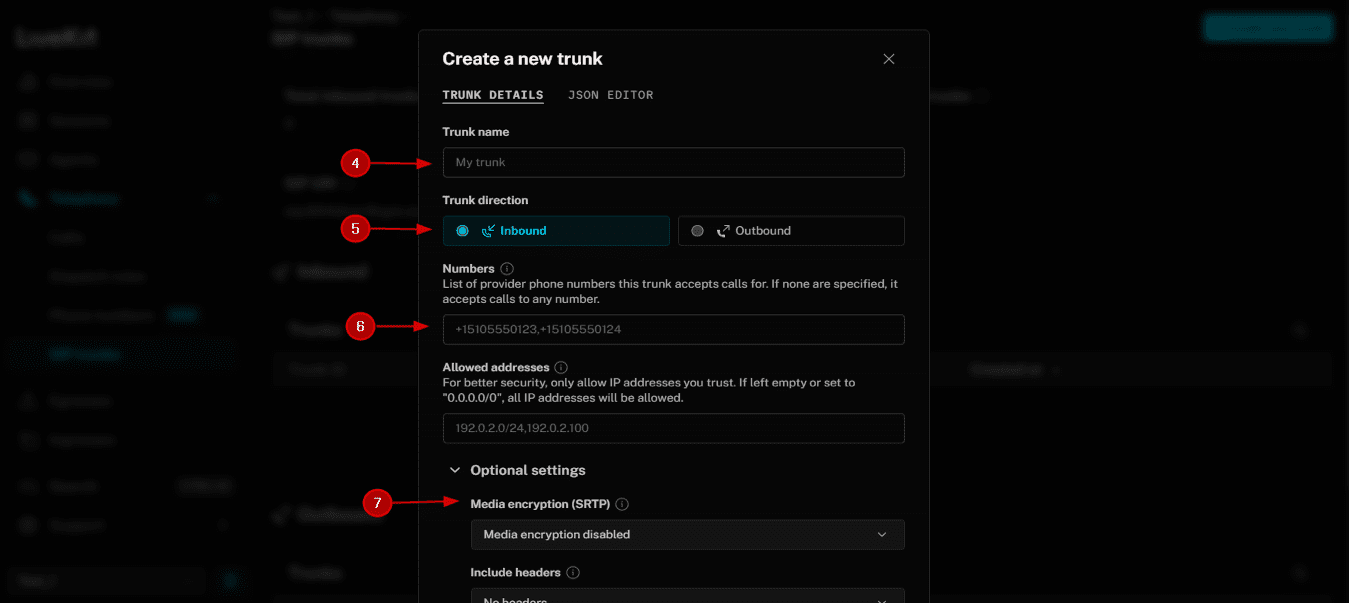Click the highlighted phone icon in sidebar
The width and height of the screenshot is (1349, 603).
(28, 198)
